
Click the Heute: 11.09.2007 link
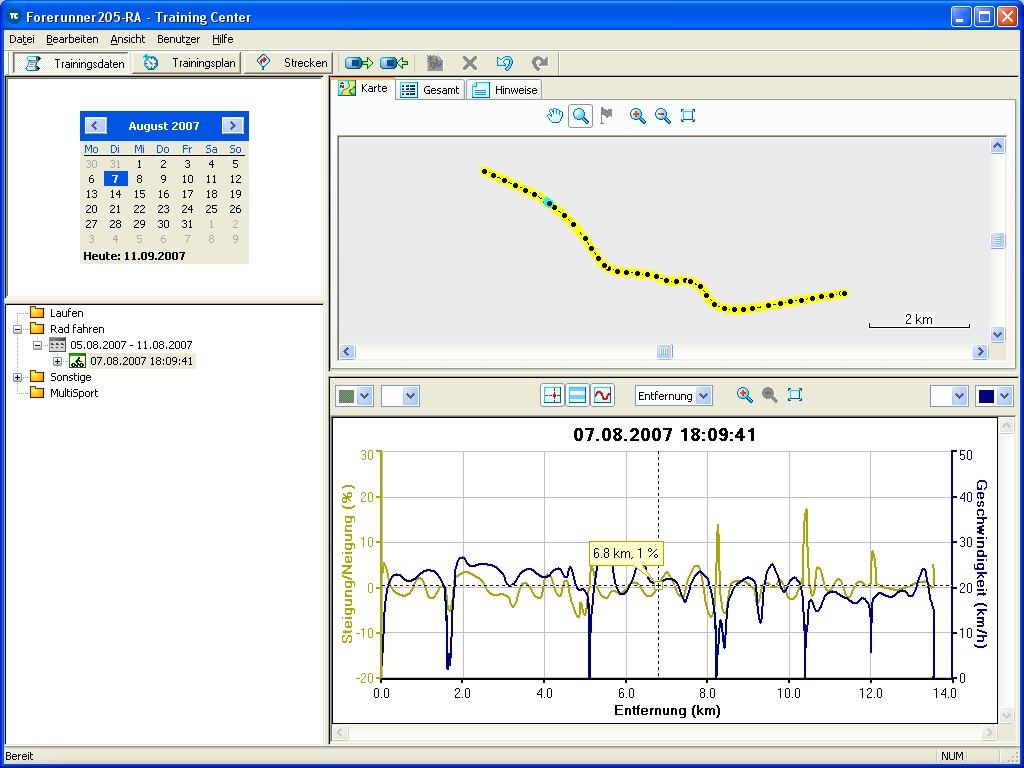click(x=134, y=256)
